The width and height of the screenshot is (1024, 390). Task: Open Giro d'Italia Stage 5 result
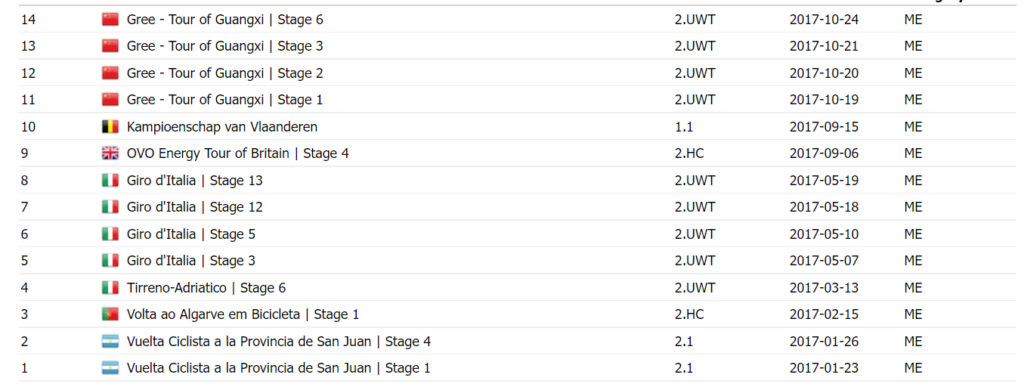click(x=191, y=234)
